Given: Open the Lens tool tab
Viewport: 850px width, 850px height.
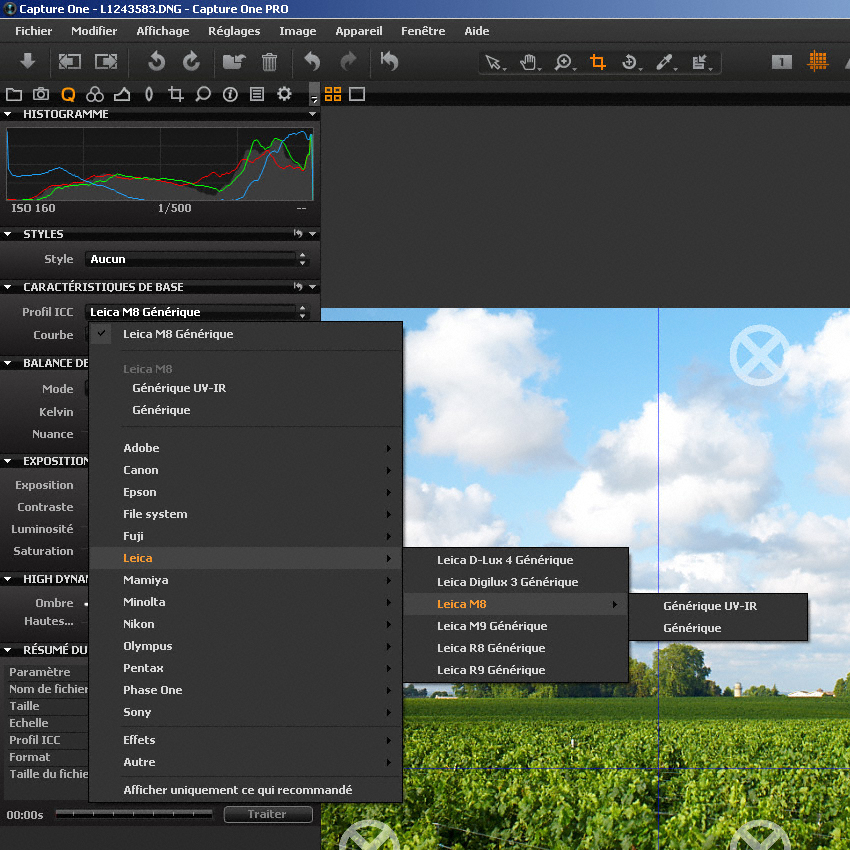Looking at the screenshot, I should coord(149,95).
